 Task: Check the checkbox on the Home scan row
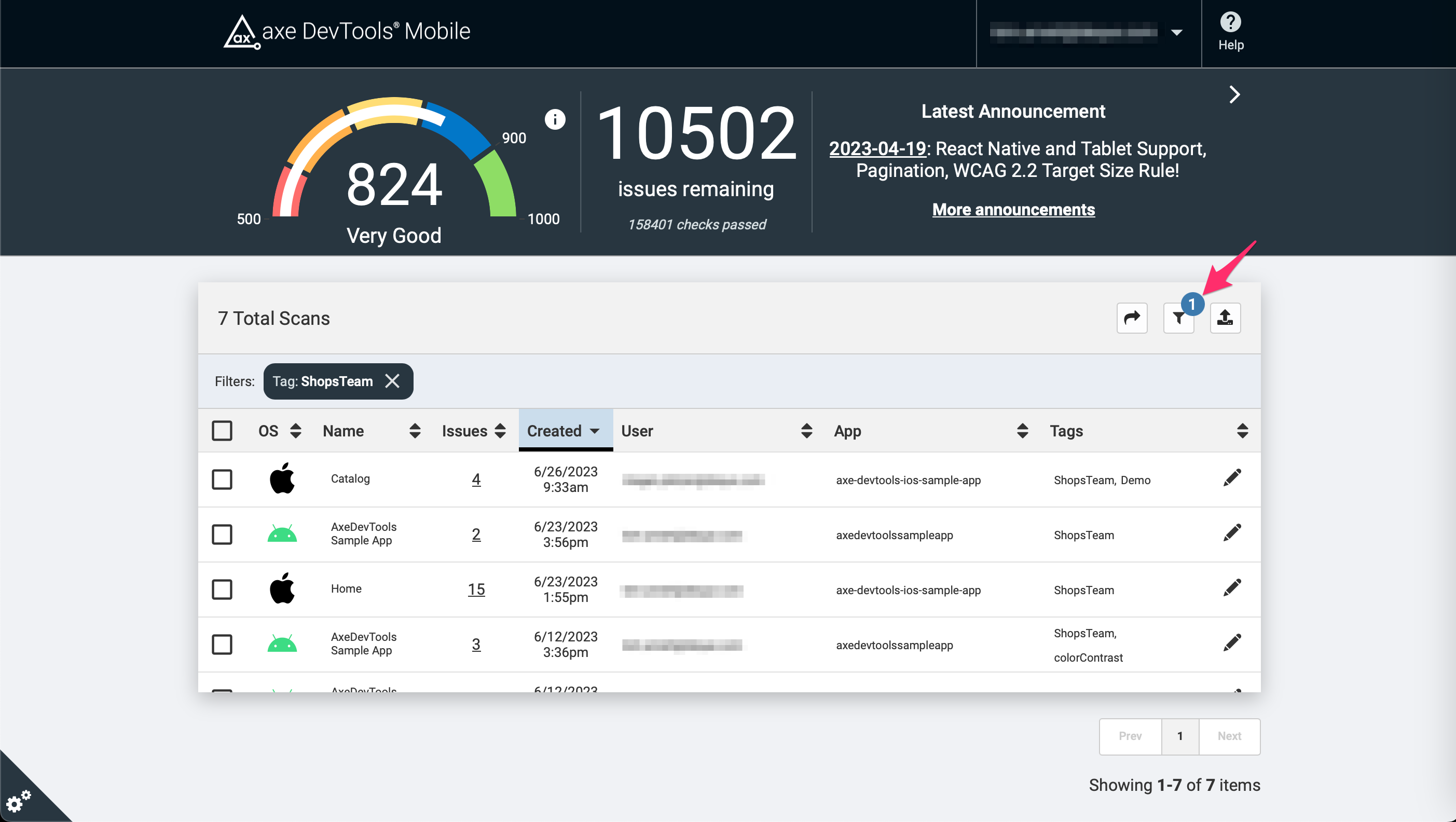point(222,589)
